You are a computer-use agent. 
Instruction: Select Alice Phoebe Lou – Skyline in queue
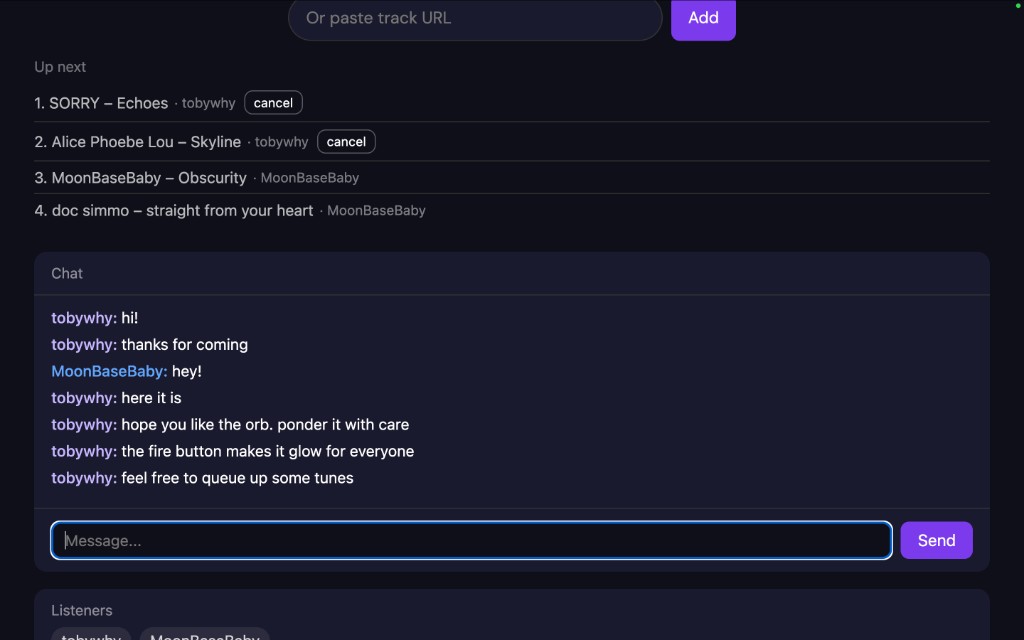[x=146, y=142]
